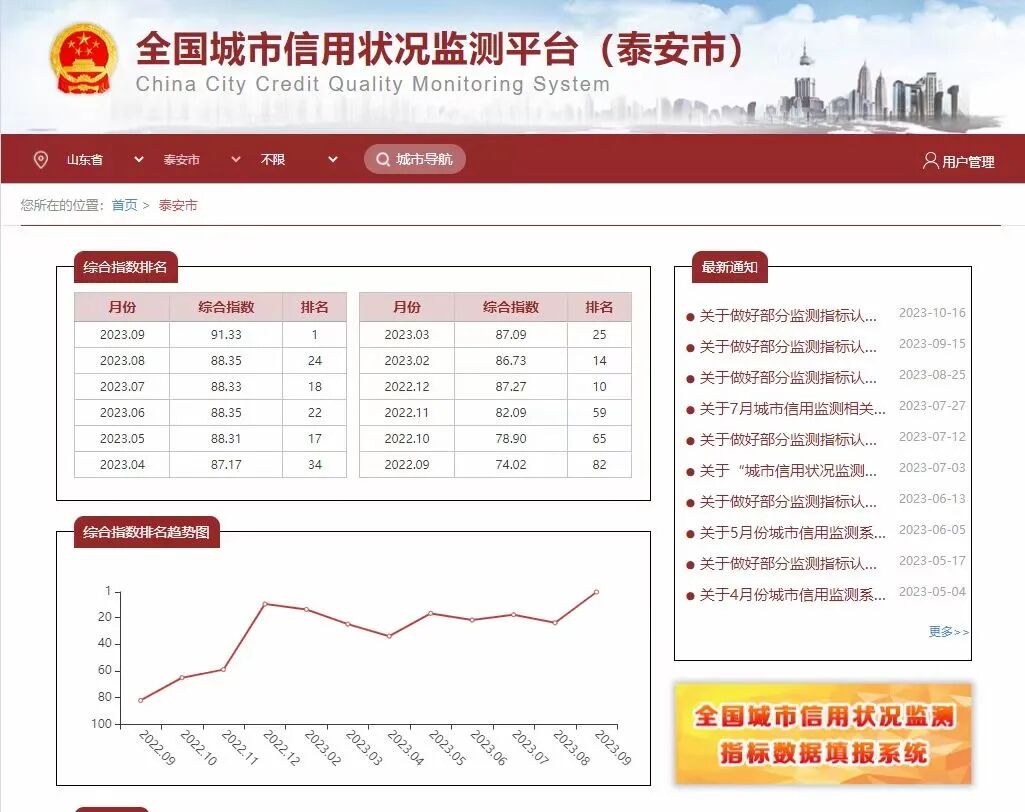The width and height of the screenshot is (1025, 812).
Task: Click the magnifier icon inside 城市导航 search box
Action: tap(383, 158)
